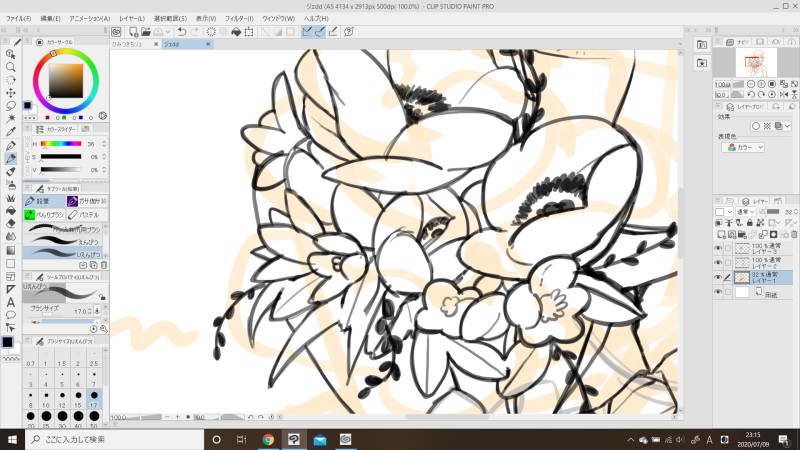Image resolution: width=800 pixels, height=450 pixels.
Task: Tick the checkbox next to レイヤー 3
Action: pos(728,248)
